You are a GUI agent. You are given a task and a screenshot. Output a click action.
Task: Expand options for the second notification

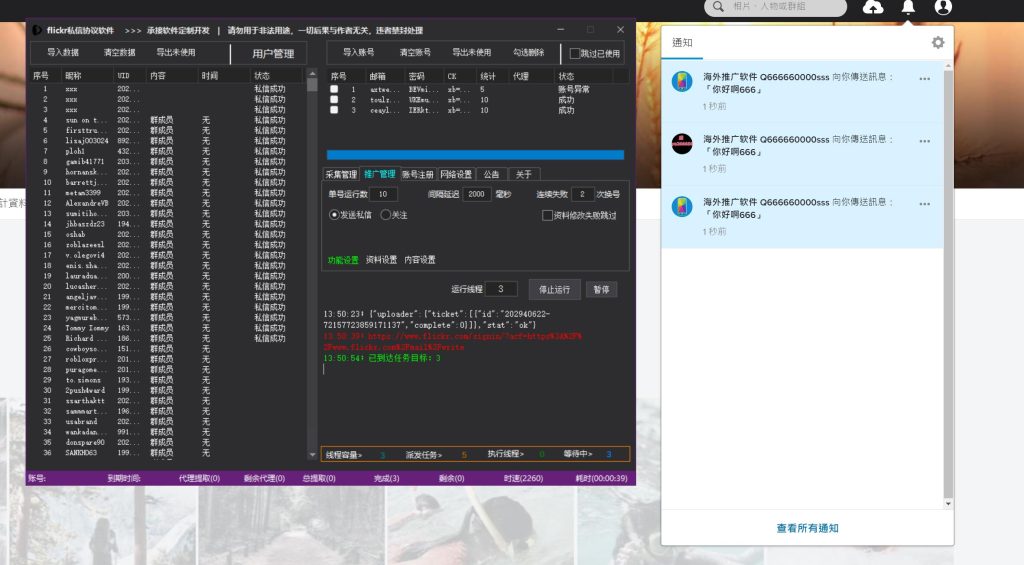(924, 141)
